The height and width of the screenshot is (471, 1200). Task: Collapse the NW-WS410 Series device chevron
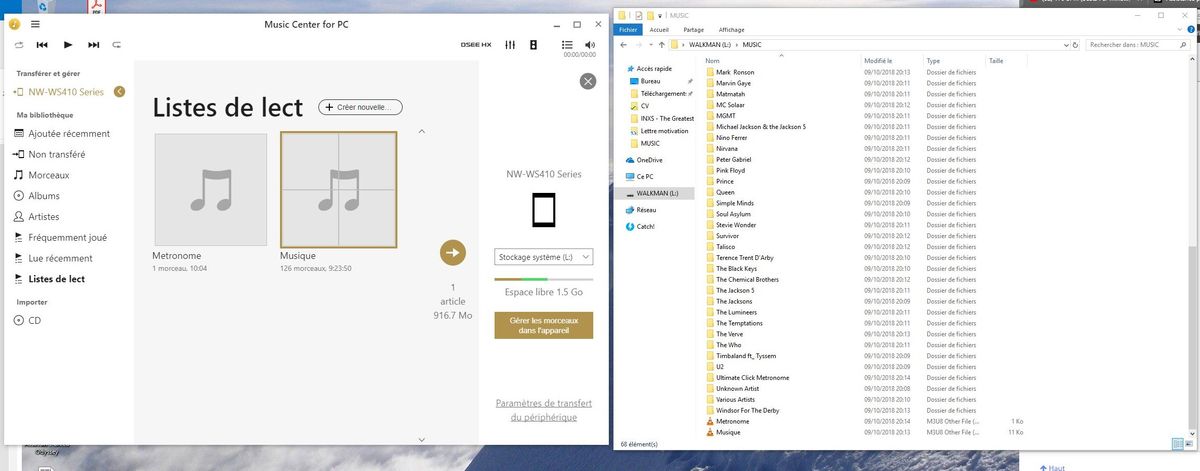tap(120, 92)
